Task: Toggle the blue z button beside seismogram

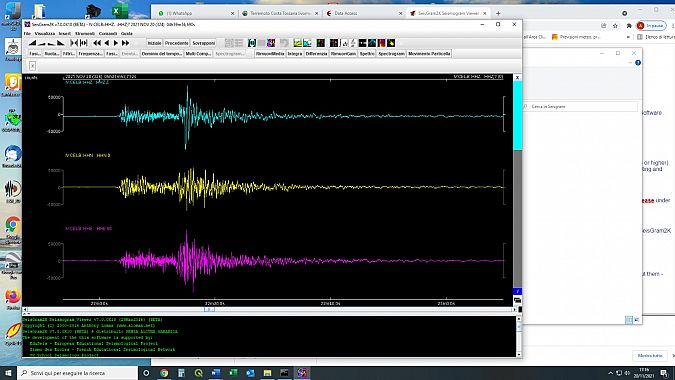Action: point(517,291)
